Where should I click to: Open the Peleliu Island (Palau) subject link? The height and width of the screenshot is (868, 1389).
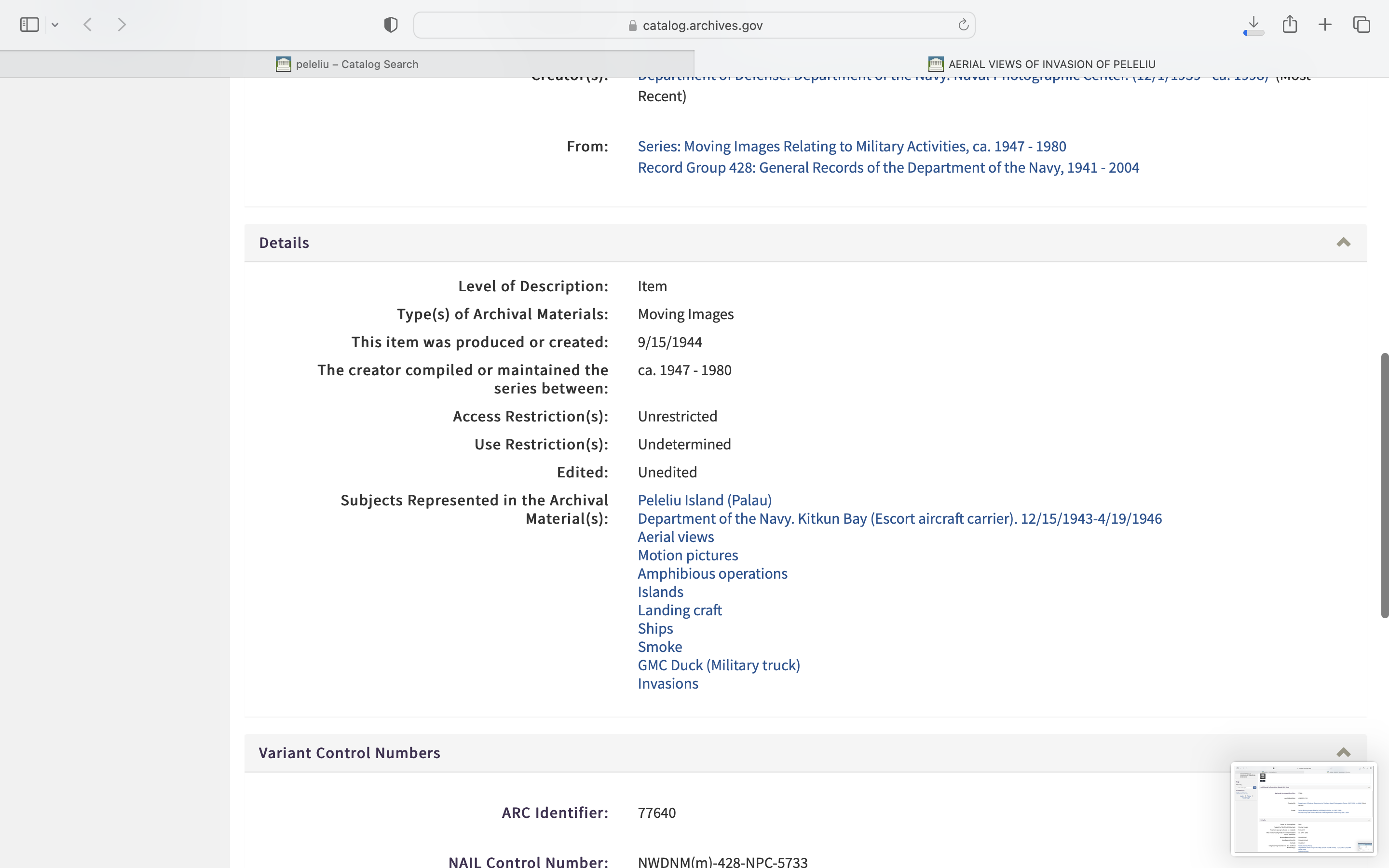(704, 500)
